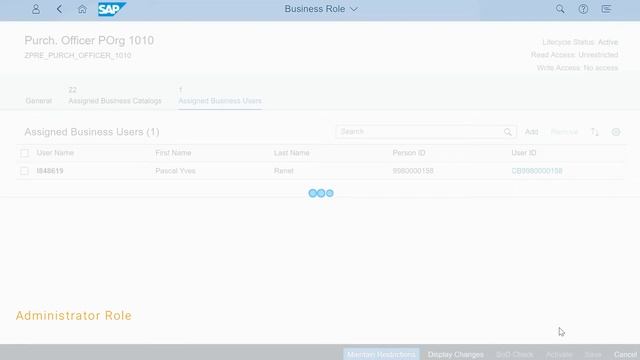
Task: Open the table settings gear icon
Action: [616, 132]
